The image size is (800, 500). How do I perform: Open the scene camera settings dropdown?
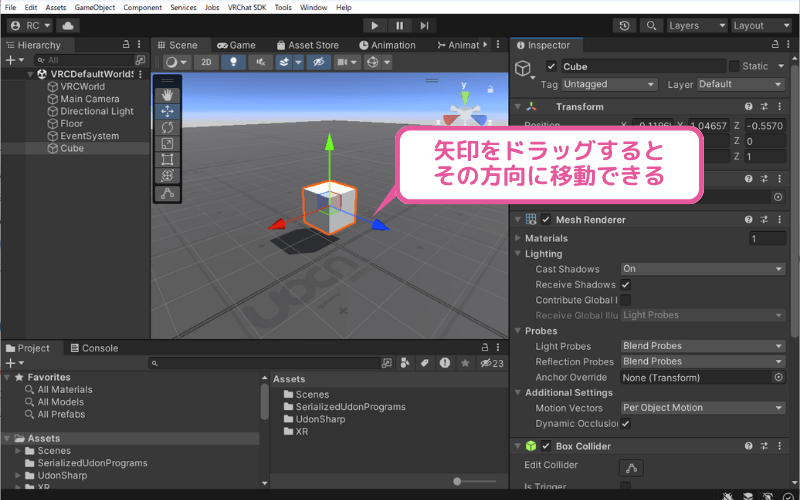click(x=347, y=62)
